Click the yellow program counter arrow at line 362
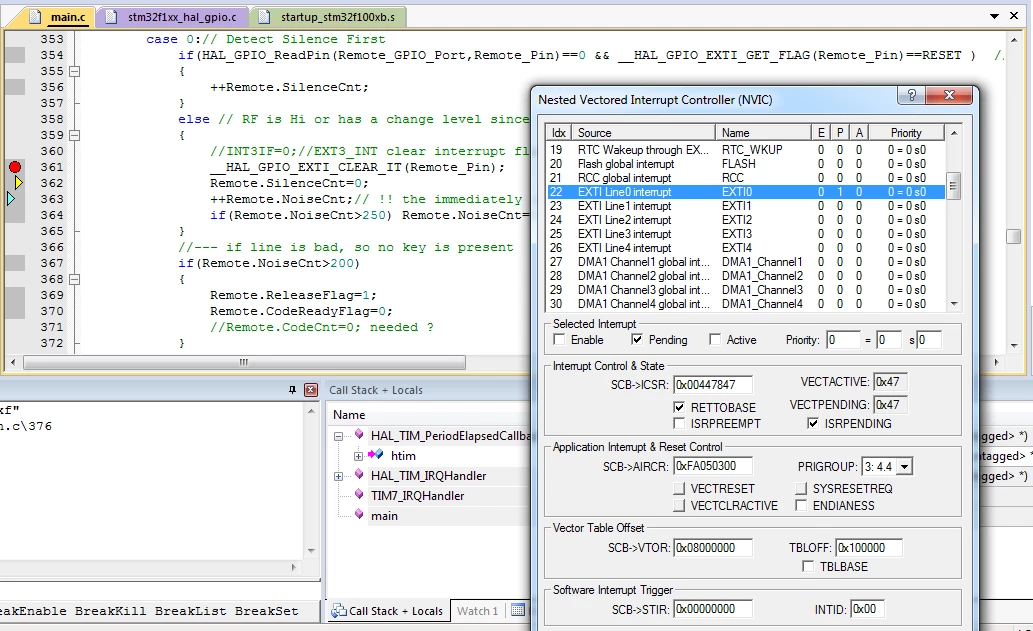 [x=18, y=182]
